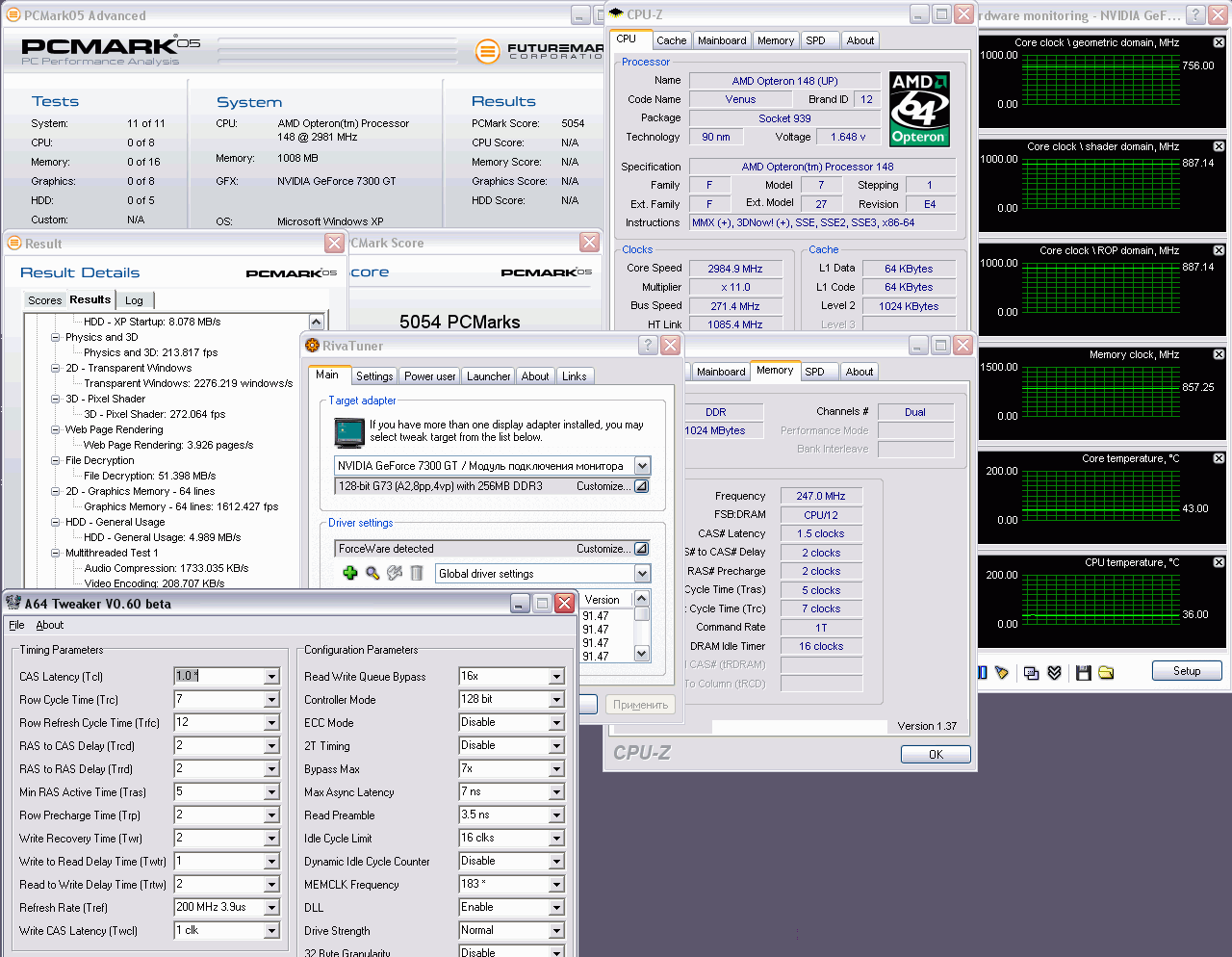Click the RivaTuner help question-mark button
This screenshot has width=1232, height=957.
tap(648, 345)
